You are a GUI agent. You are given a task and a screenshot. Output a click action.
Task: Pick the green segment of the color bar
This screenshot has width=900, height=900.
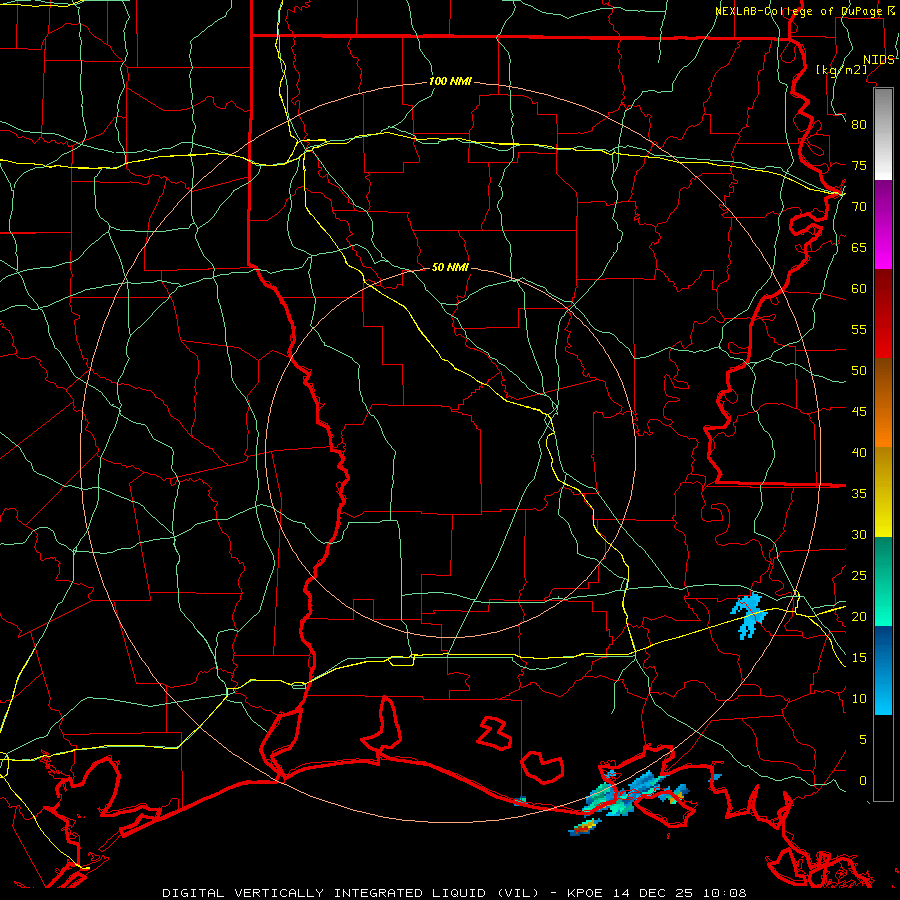click(883, 581)
